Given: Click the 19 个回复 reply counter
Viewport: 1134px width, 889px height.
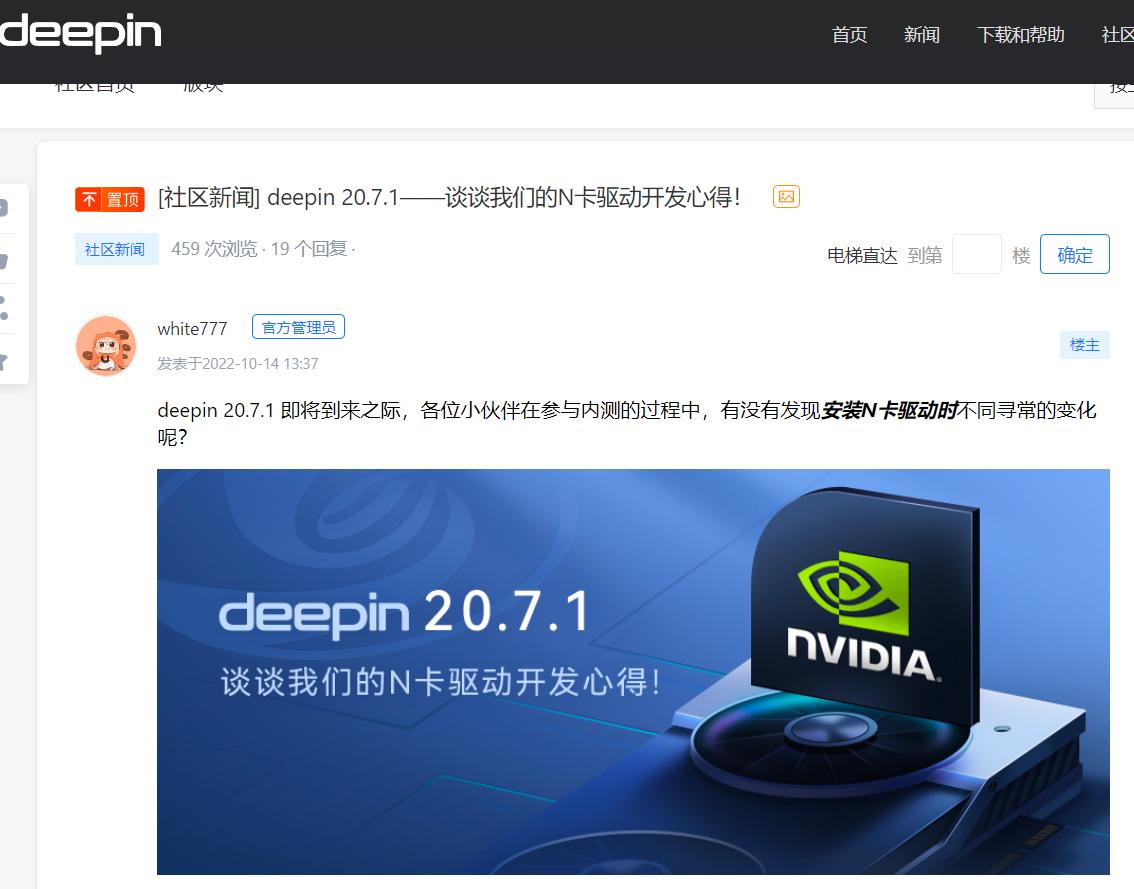Looking at the screenshot, I should 313,248.
